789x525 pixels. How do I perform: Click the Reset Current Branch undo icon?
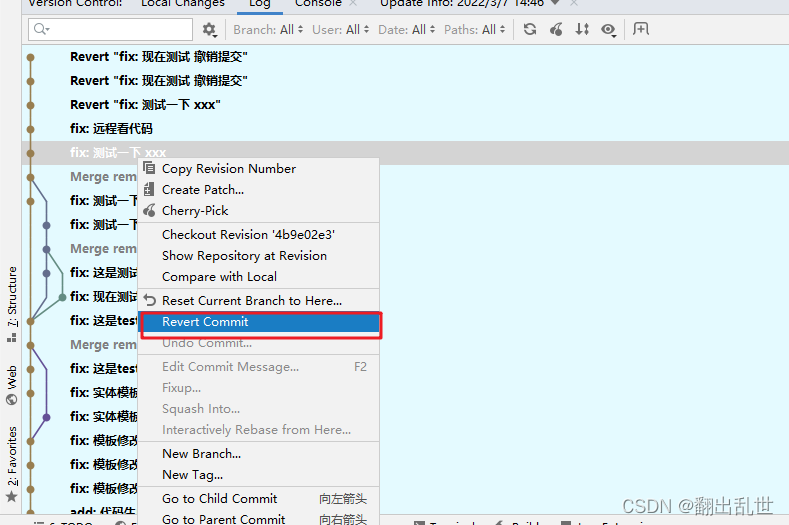(149, 301)
